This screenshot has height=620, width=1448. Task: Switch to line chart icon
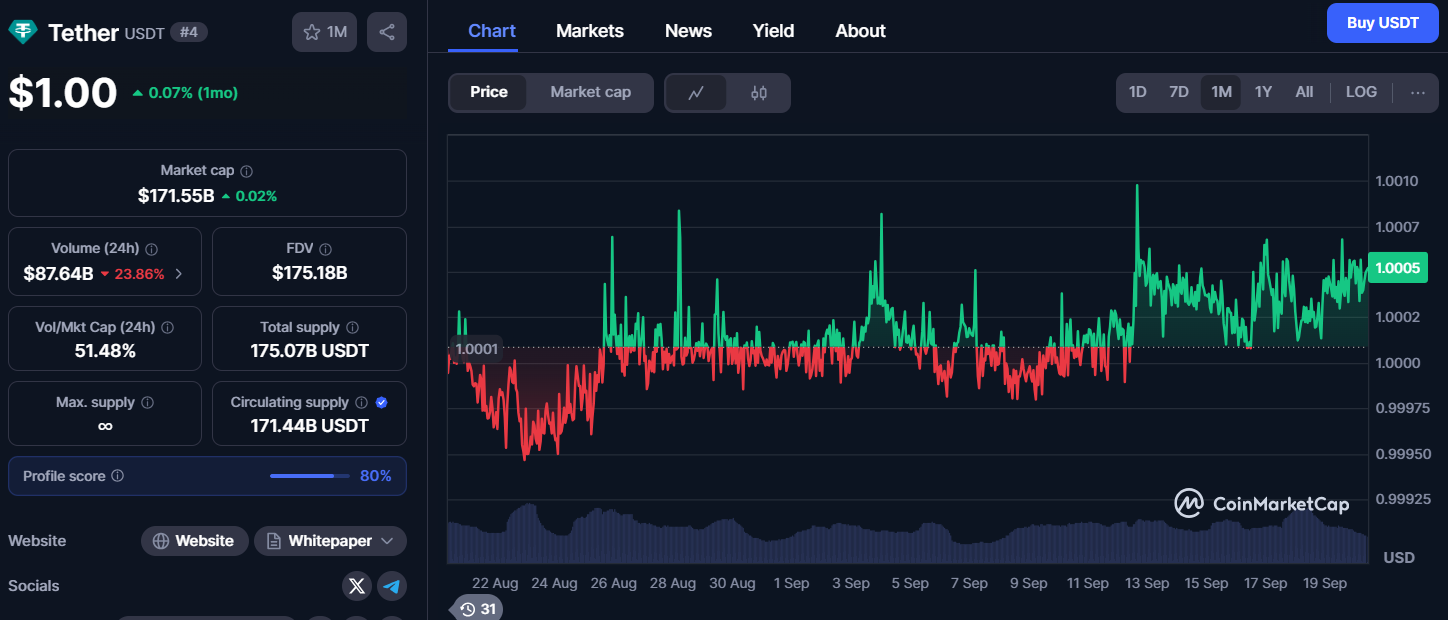coord(697,93)
